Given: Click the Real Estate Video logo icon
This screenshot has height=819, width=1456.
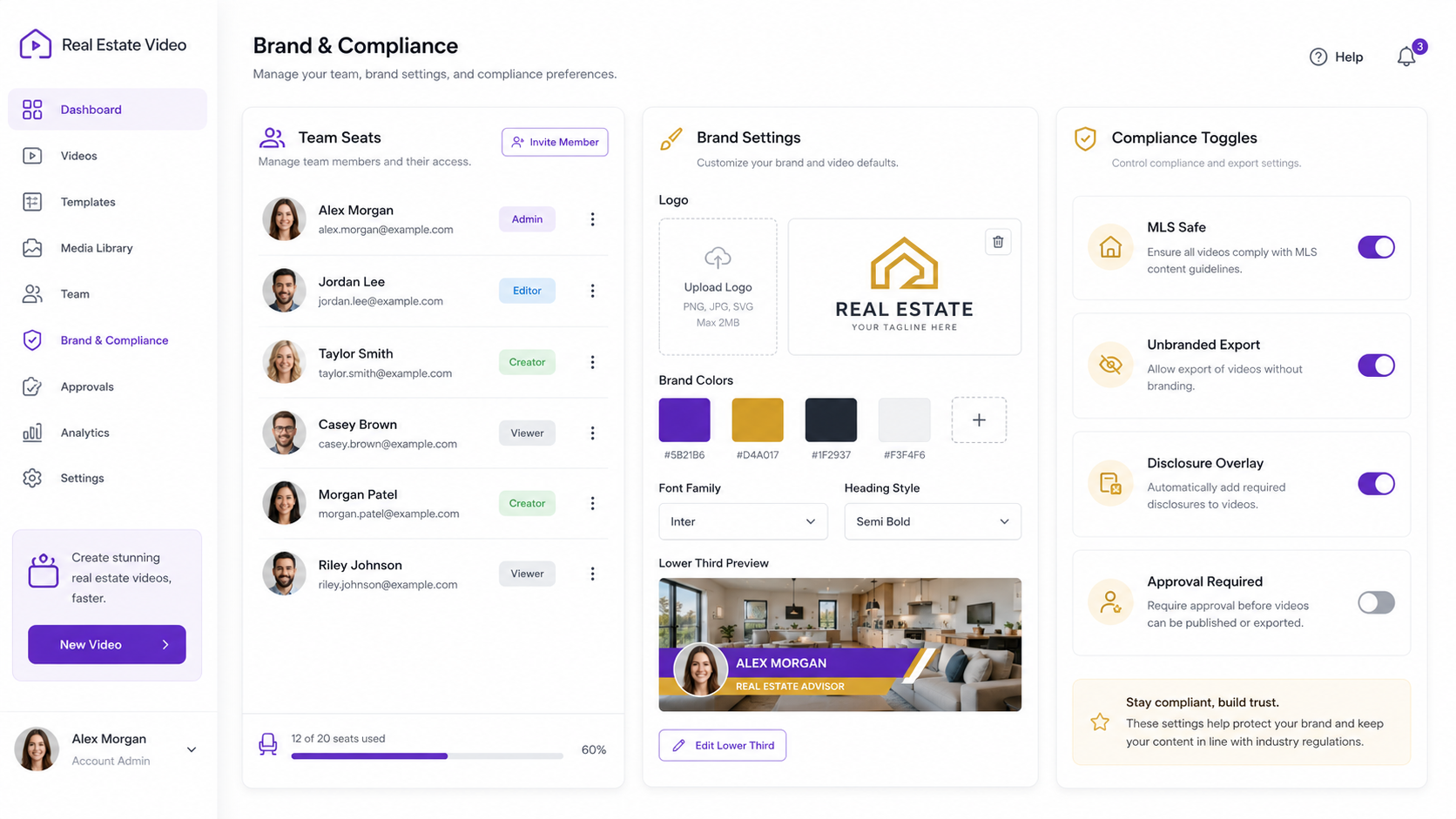Looking at the screenshot, I should tap(36, 44).
